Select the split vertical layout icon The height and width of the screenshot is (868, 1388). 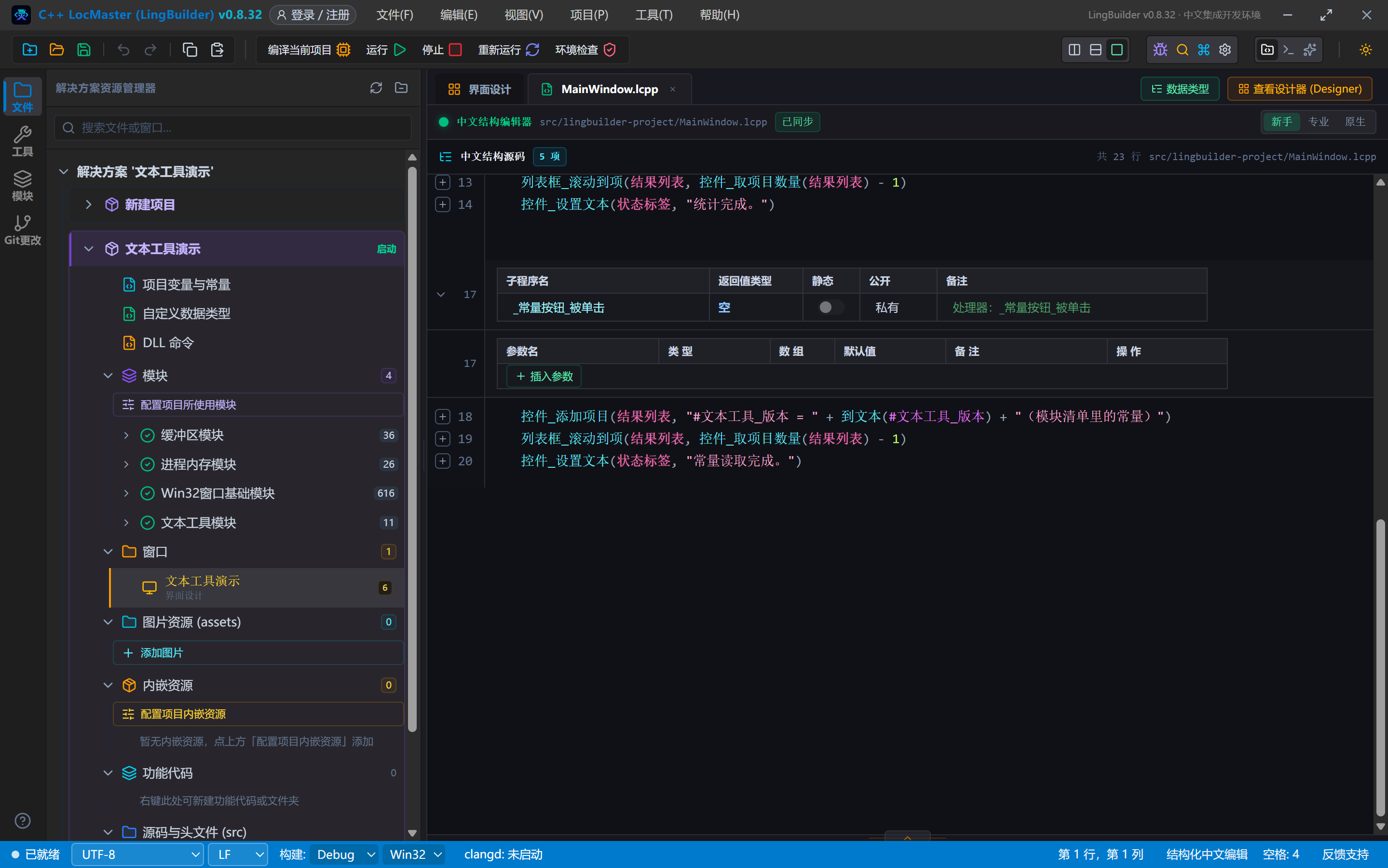click(x=1074, y=50)
